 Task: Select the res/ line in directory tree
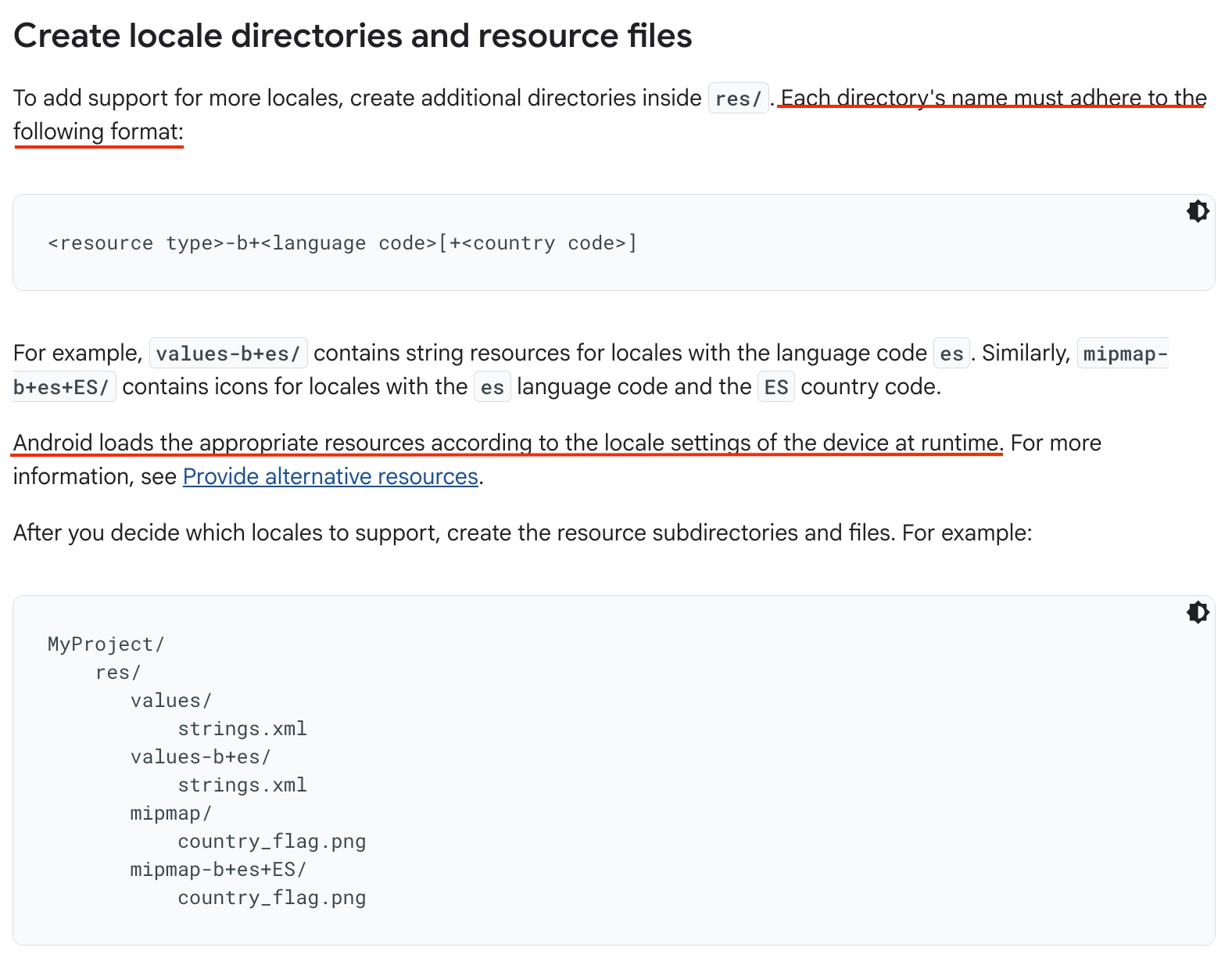point(118,673)
